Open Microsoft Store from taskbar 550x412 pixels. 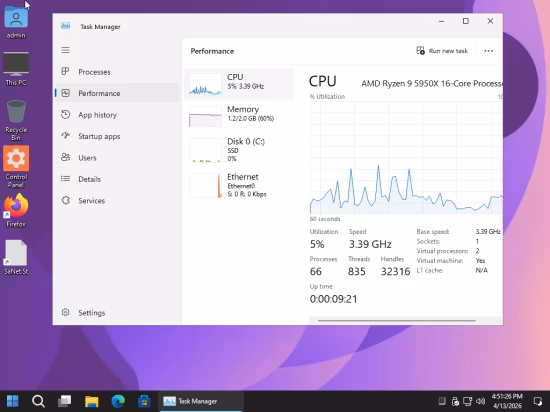coord(144,401)
